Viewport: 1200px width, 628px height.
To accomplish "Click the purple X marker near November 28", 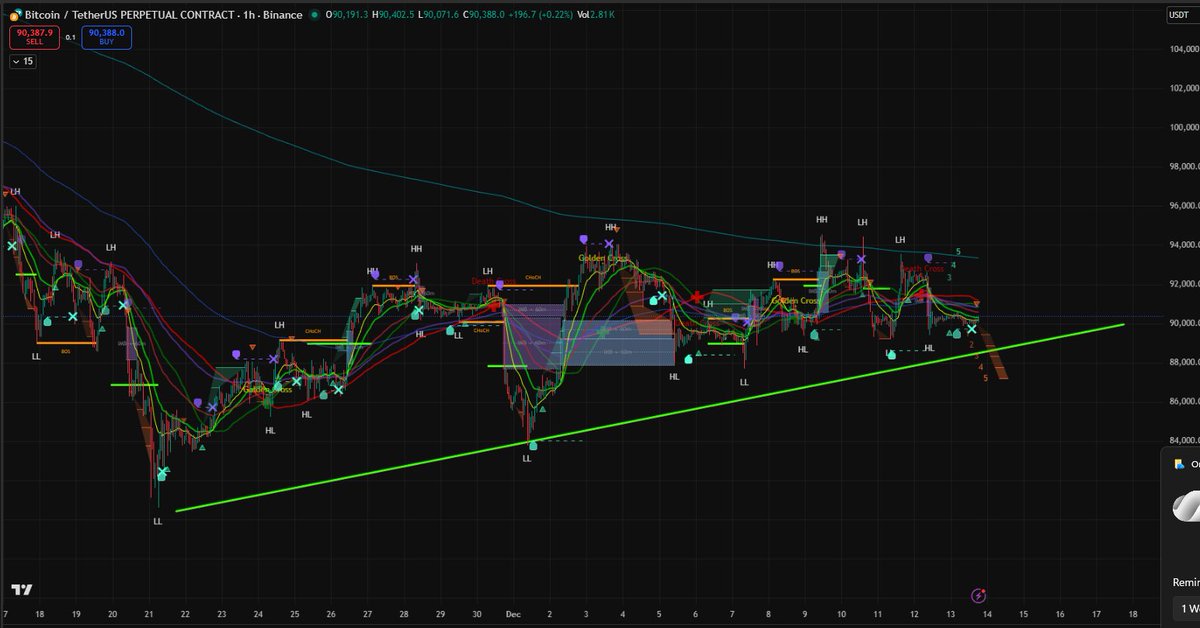I will (x=414, y=280).
